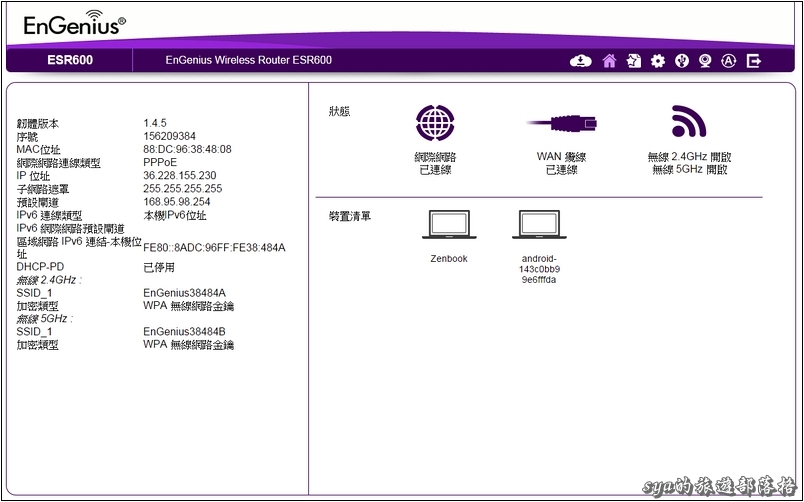
Task: Click 'EnGenius Wireless Router ESR600' title text
Action: [249, 60]
